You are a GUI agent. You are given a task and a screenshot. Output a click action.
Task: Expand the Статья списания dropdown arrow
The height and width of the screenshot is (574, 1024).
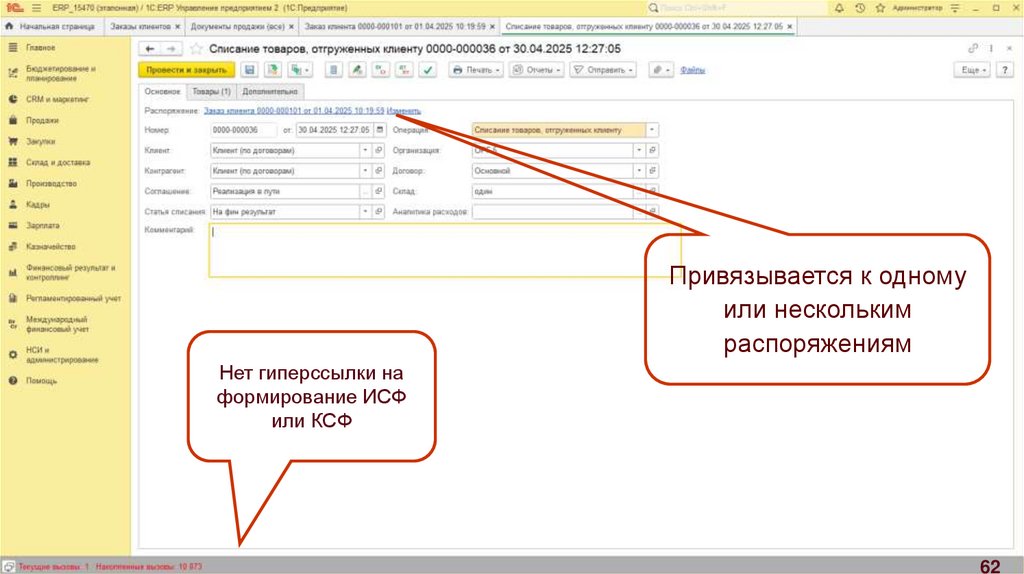(365, 212)
